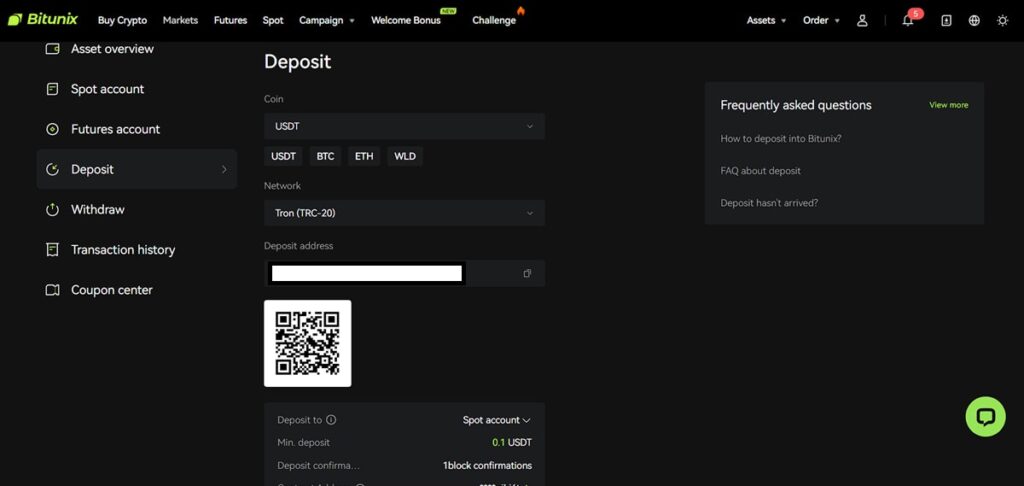
Task: Click the Asset overview wallet icon
Action: point(52,49)
